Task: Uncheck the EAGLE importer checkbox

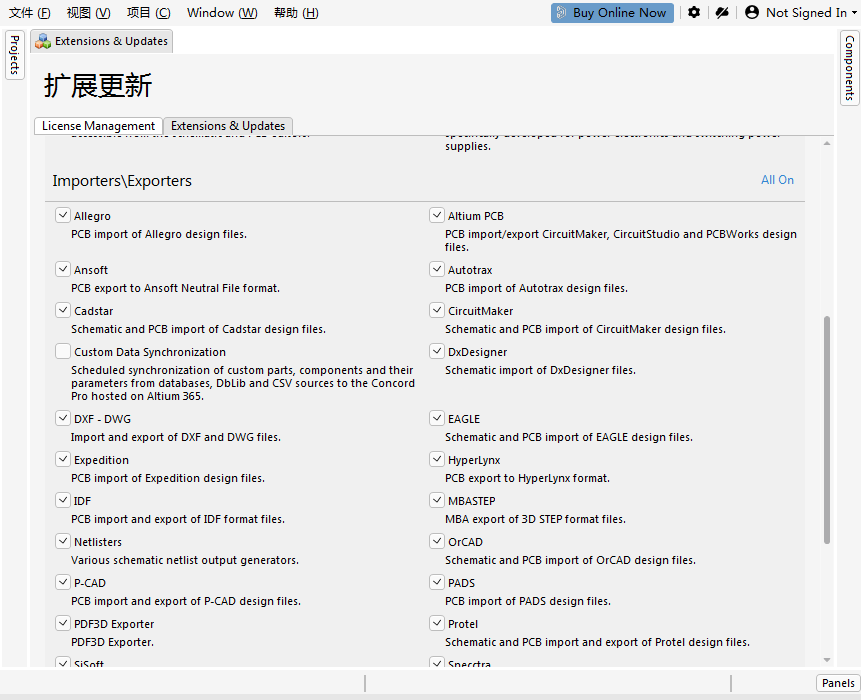Action: pyautogui.click(x=437, y=418)
